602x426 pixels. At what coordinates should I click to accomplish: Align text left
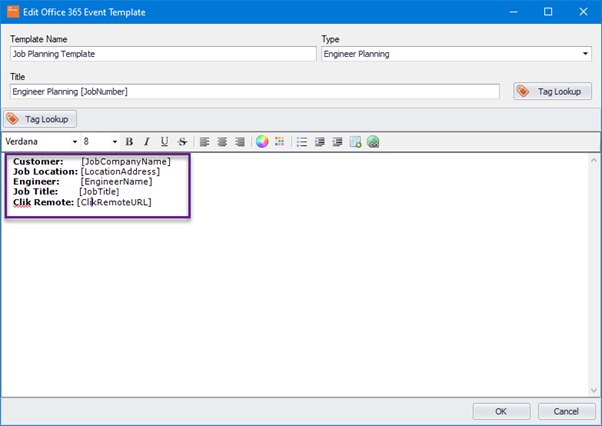205,142
